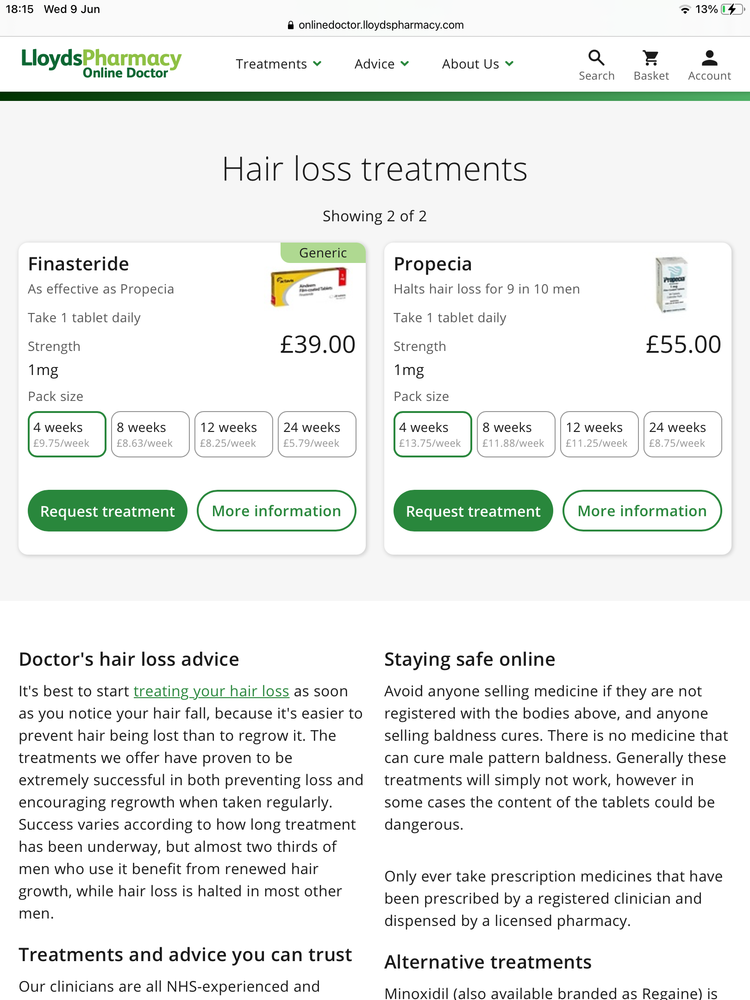Select Finasteride 8 weeks pack size
Image resolution: width=750 pixels, height=1000 pixels.
click(150, 434)
